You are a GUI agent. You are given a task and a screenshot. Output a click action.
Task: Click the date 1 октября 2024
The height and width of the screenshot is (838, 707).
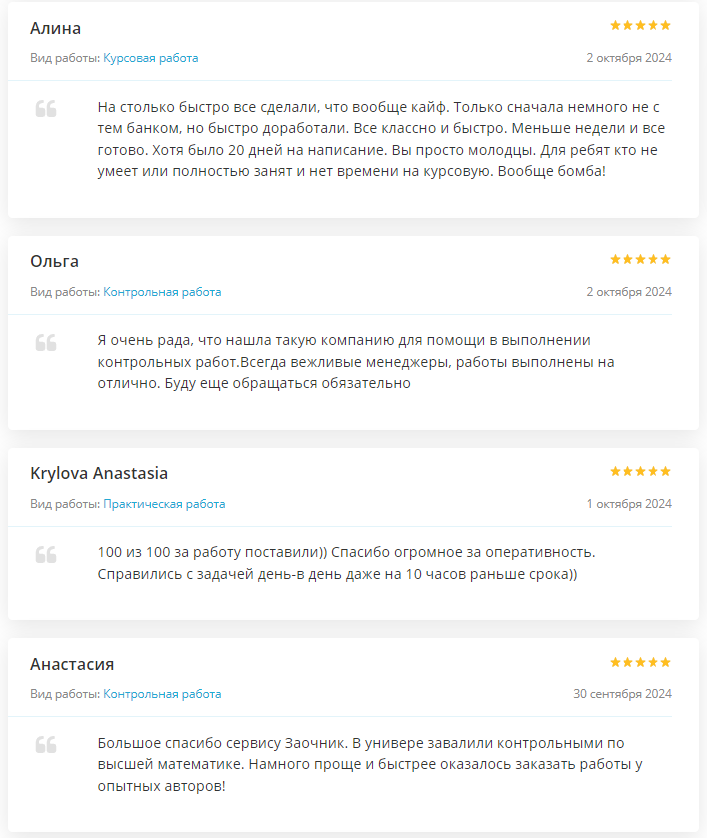tap(629, 504)
